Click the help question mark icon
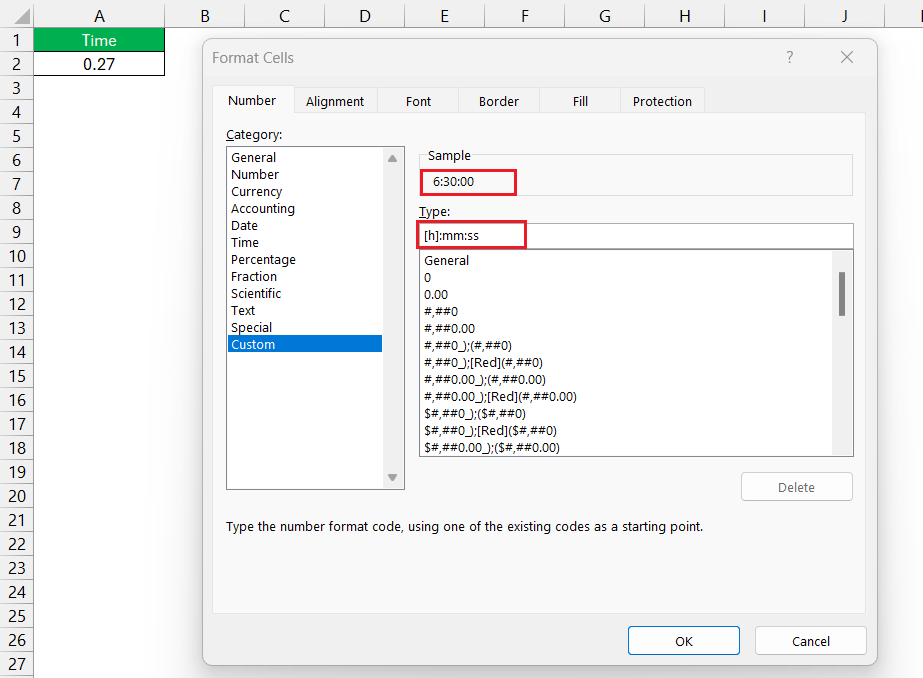The image size is (923, 678). (789, 57)
